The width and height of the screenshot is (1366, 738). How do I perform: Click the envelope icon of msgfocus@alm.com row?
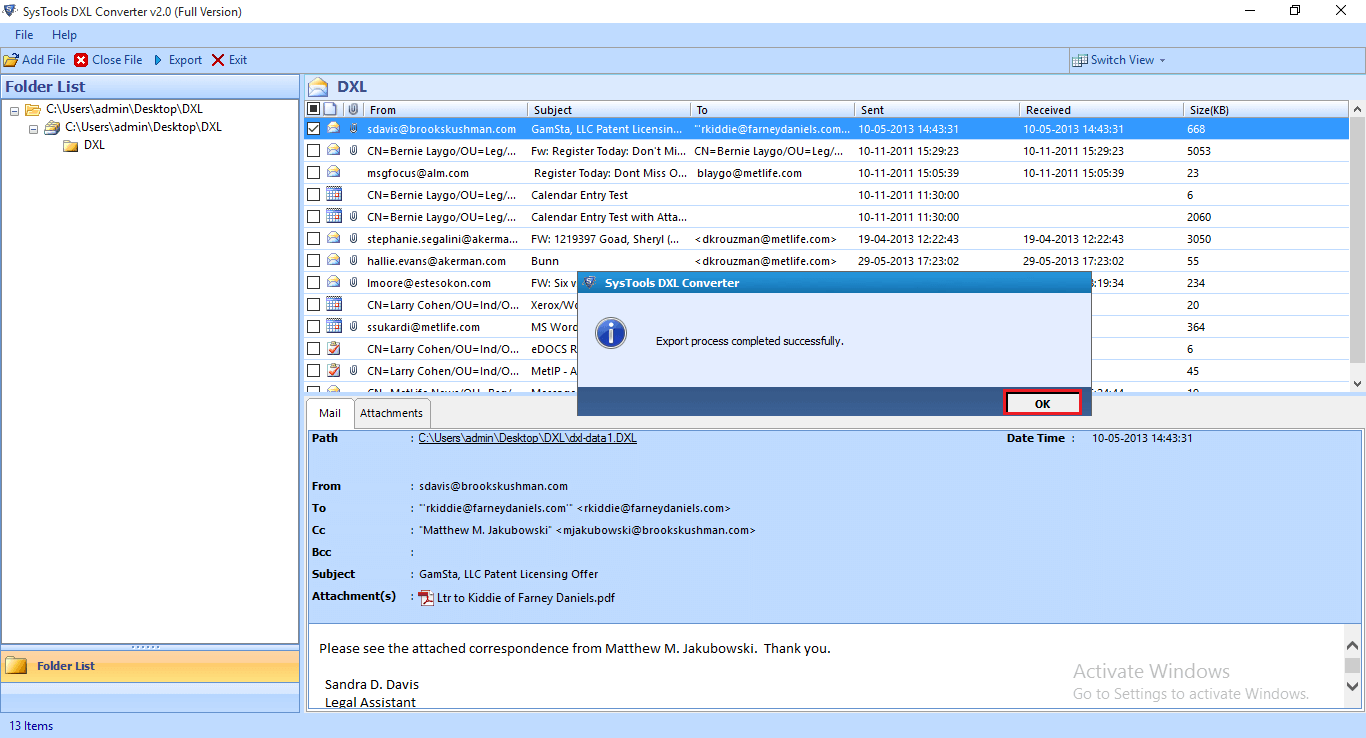click(x=333, y=172)
